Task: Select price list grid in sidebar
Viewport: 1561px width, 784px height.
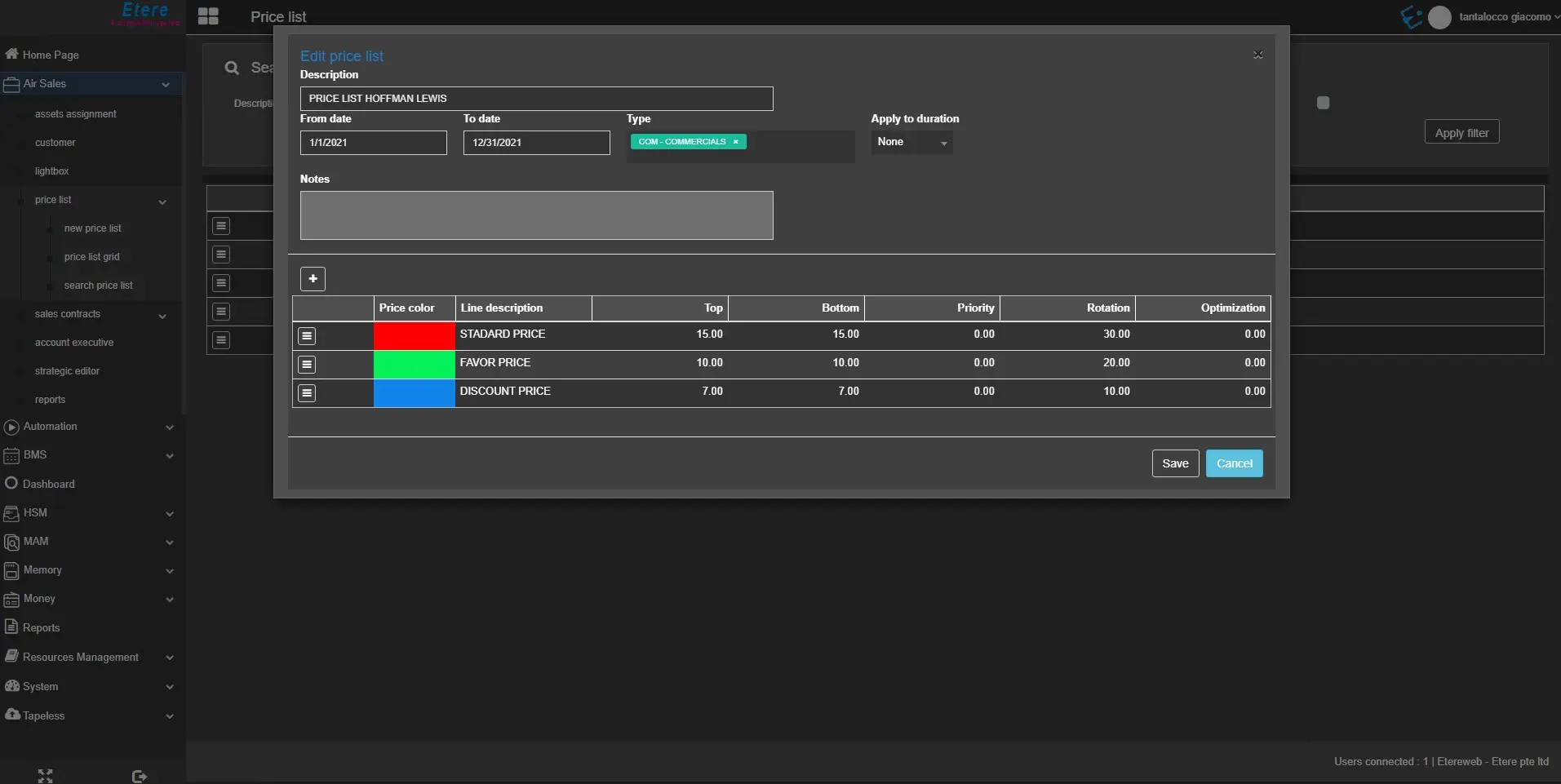Action: click(91, 257)
